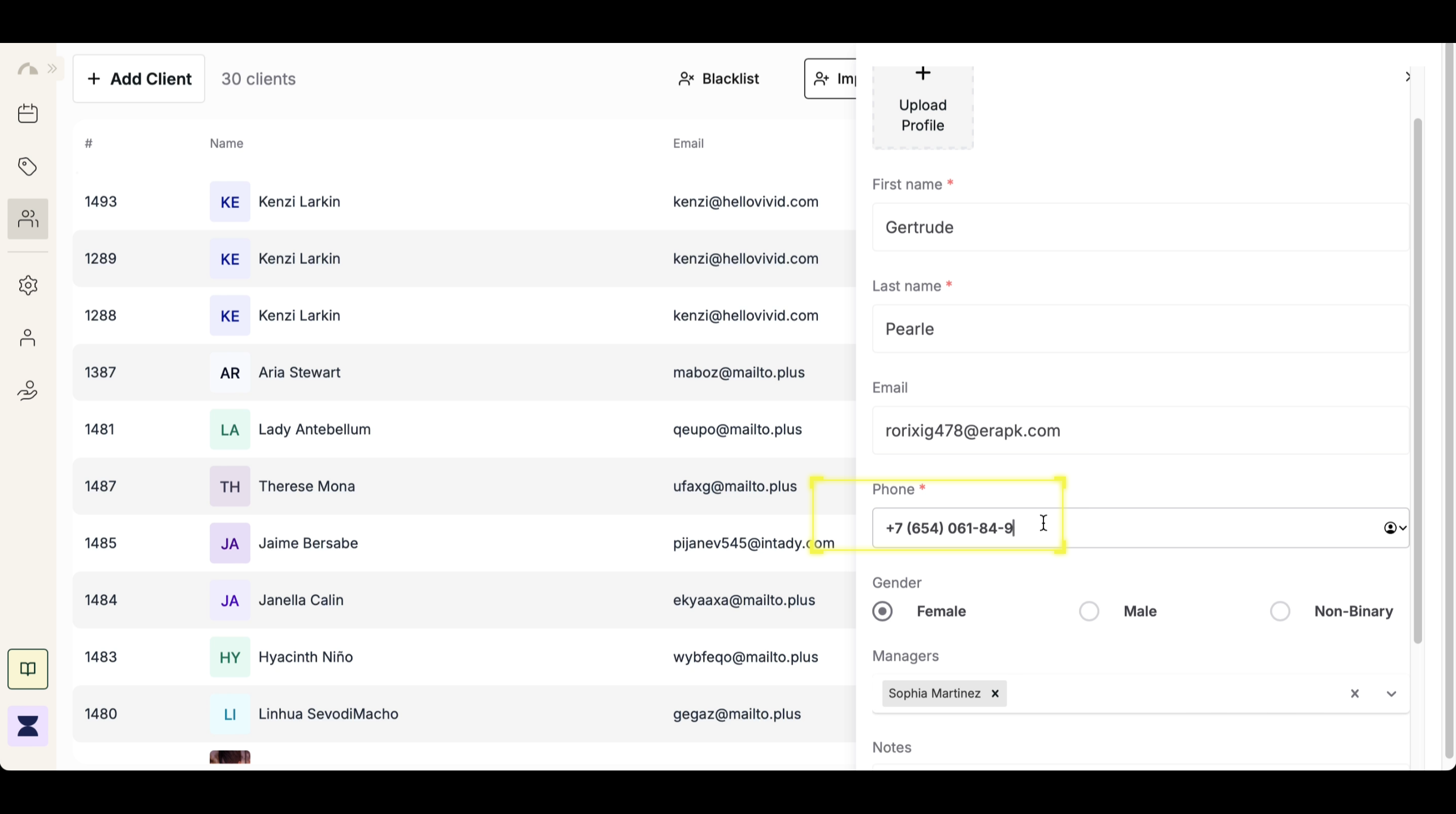Remove Sophia Martinez from Managers
The image size is (1456, 814).
[995, 694]
